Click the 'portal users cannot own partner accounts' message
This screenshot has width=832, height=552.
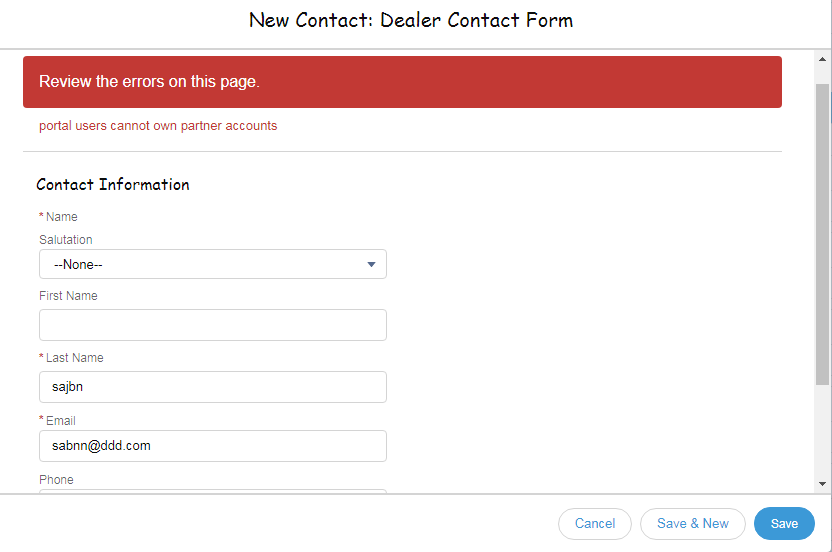click(158, 126)
